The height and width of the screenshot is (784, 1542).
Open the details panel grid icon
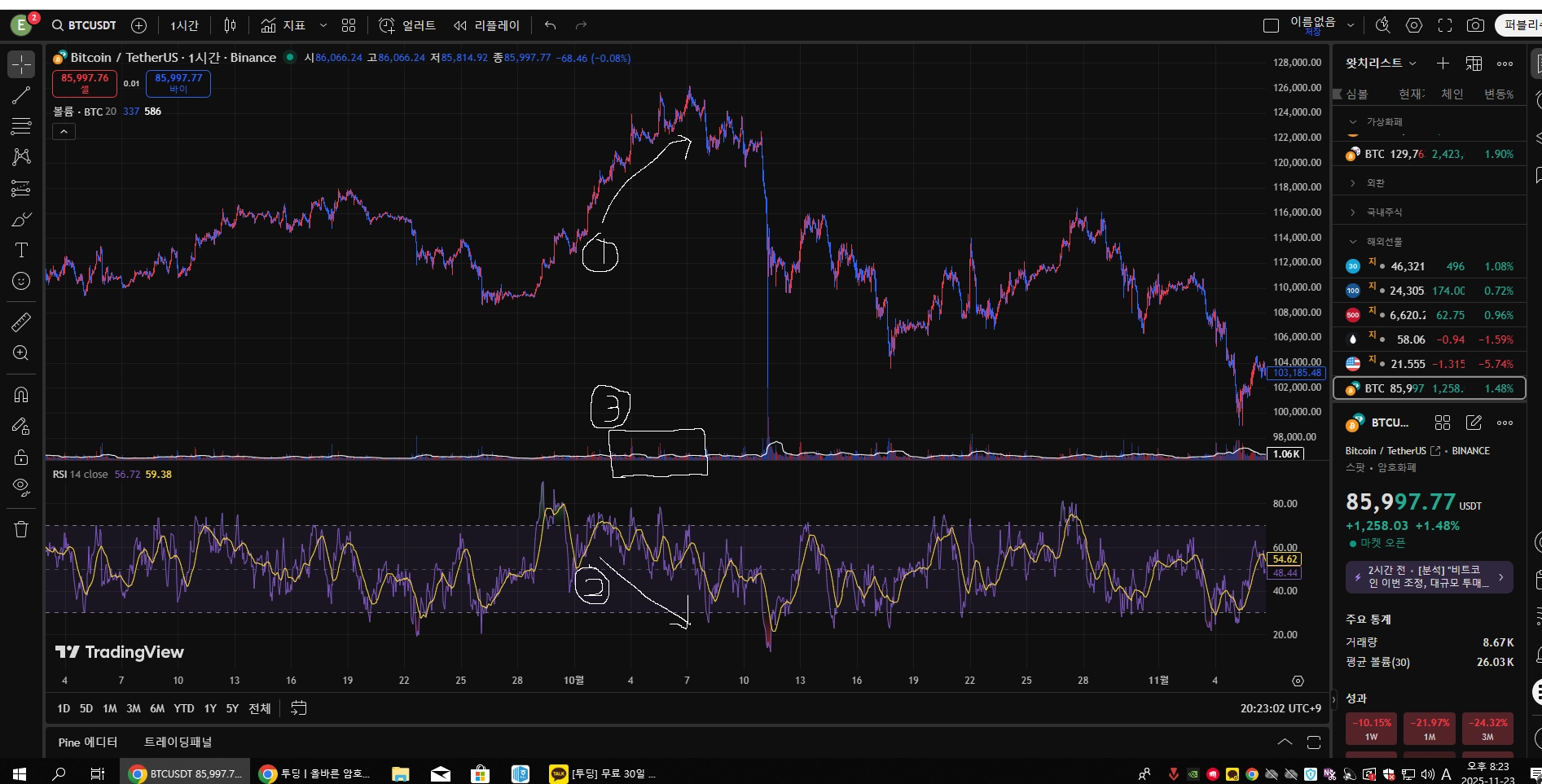coord(1443,423)
